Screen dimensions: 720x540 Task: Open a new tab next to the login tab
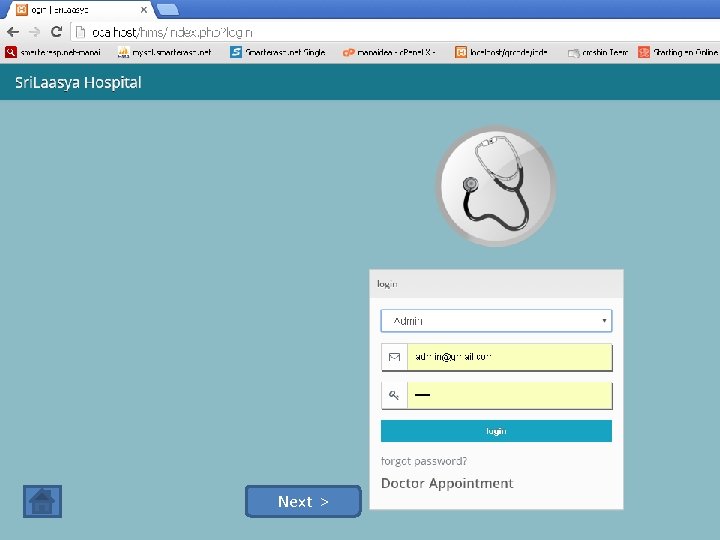pos(168,9)
